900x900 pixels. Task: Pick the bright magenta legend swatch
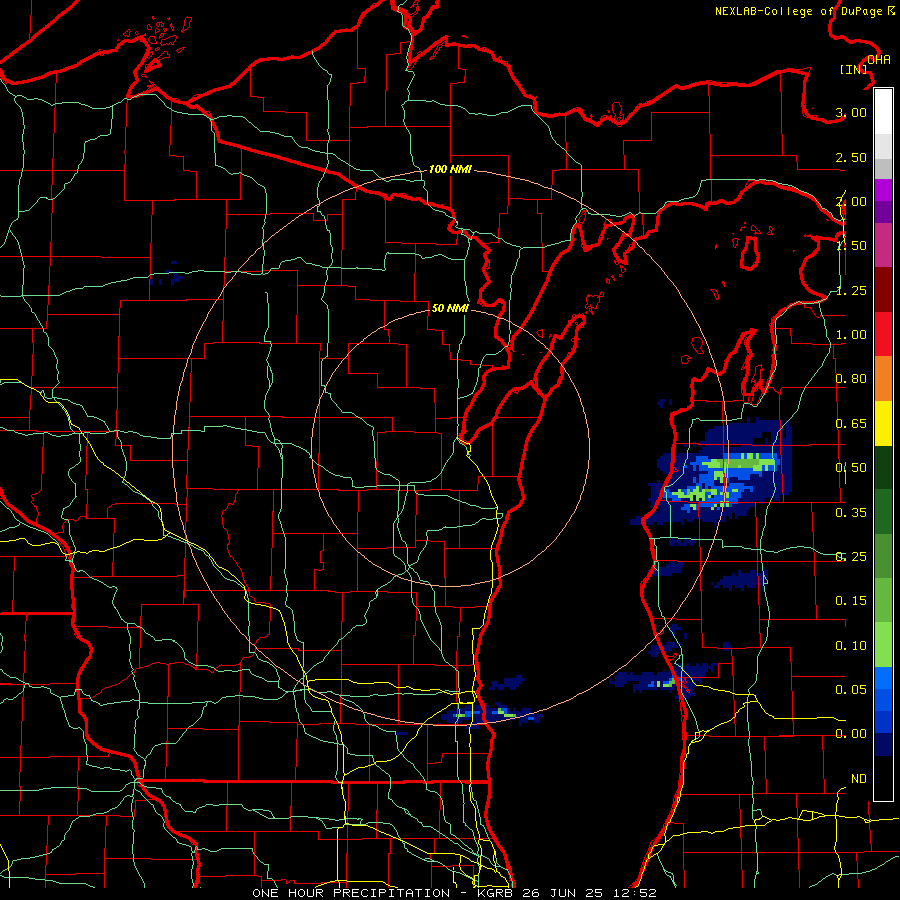coord(883,190)
